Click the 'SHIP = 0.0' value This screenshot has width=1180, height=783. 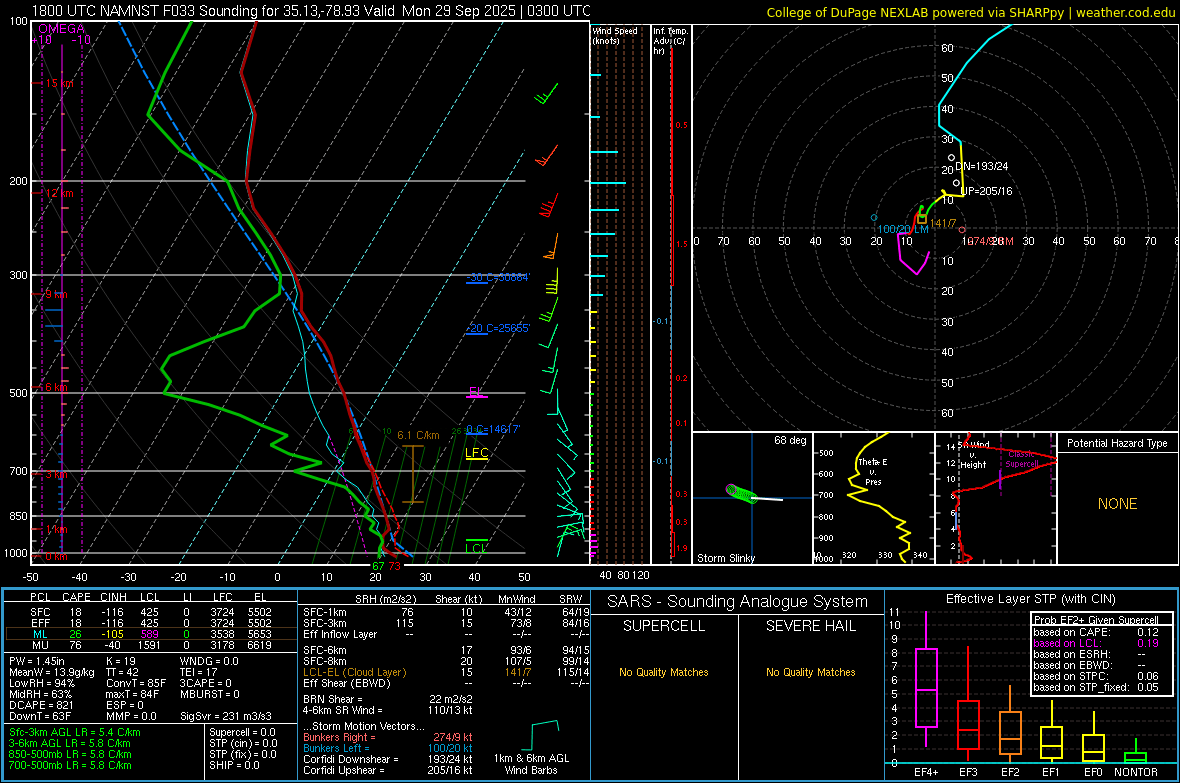click(234, 765)
